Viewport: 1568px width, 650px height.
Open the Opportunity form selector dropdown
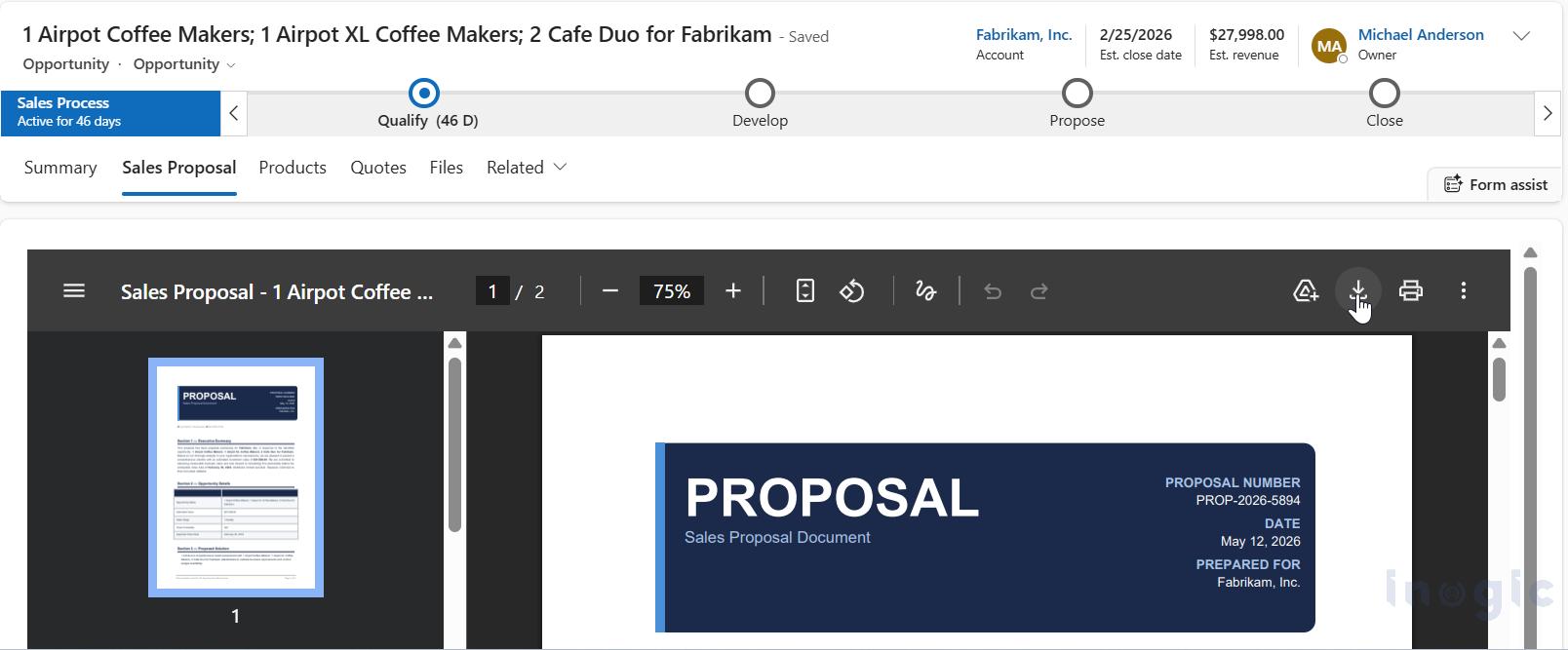point(184,64)
